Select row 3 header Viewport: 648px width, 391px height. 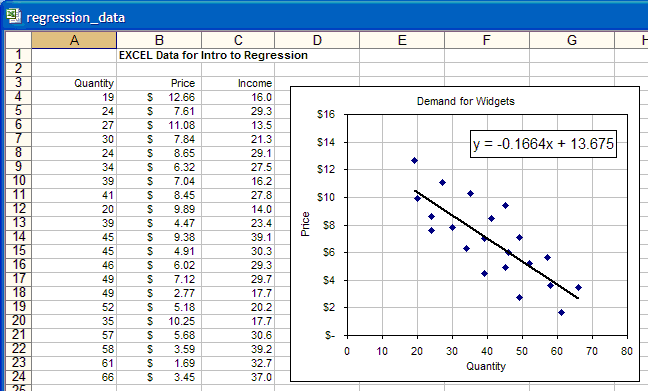click(x=18, y=83)
